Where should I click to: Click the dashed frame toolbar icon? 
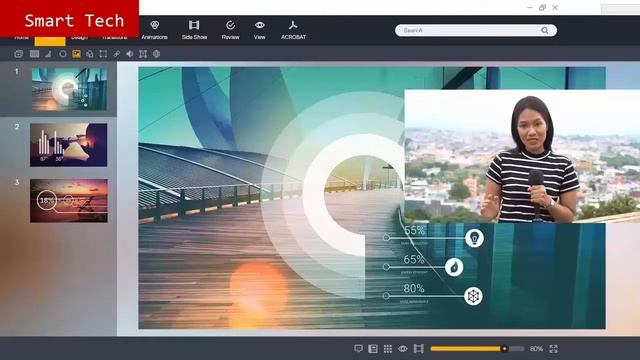click(103, 54)
